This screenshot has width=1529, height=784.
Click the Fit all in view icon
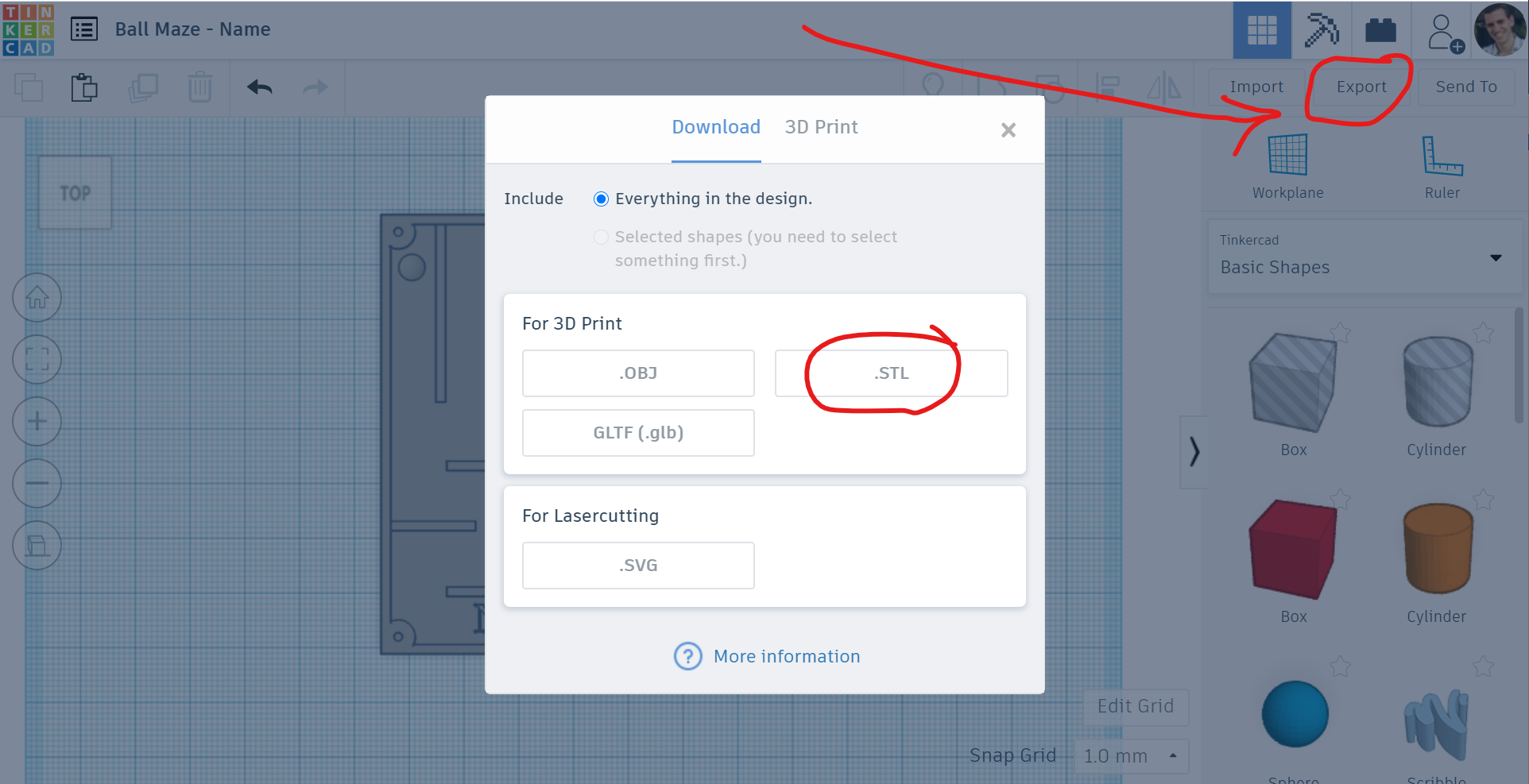coord(37,359)
